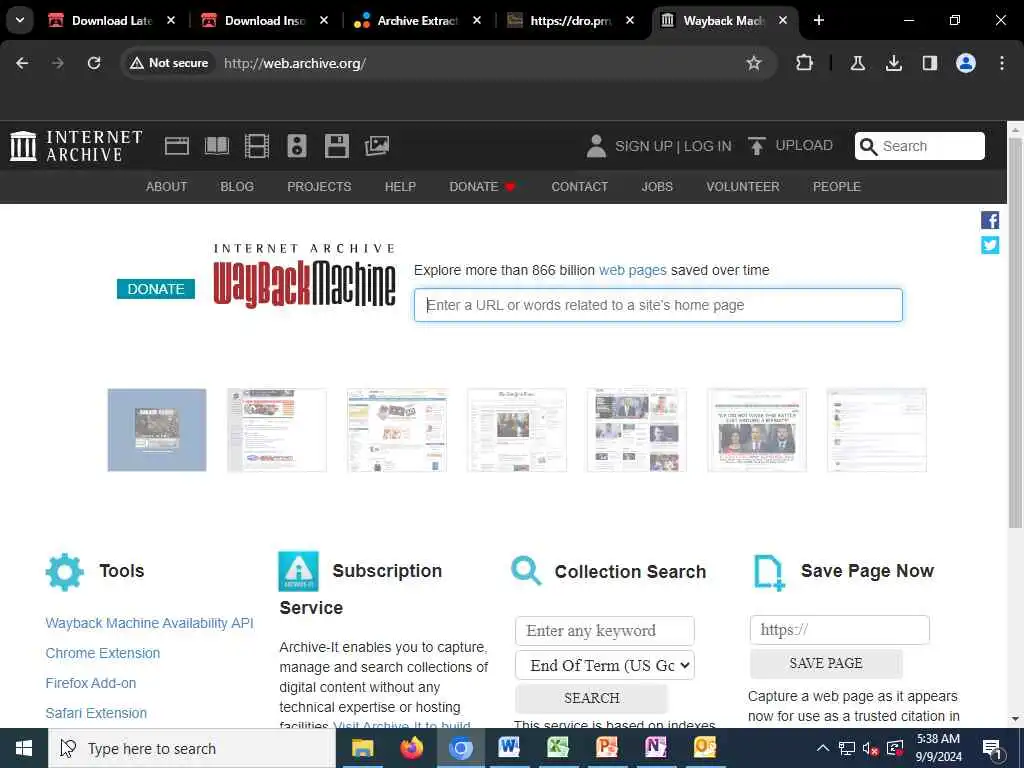The width and height of the screenshot is (1024, 768).
Task: Switch to the https://dro.pm tab
Action: [x=570, y=20]
